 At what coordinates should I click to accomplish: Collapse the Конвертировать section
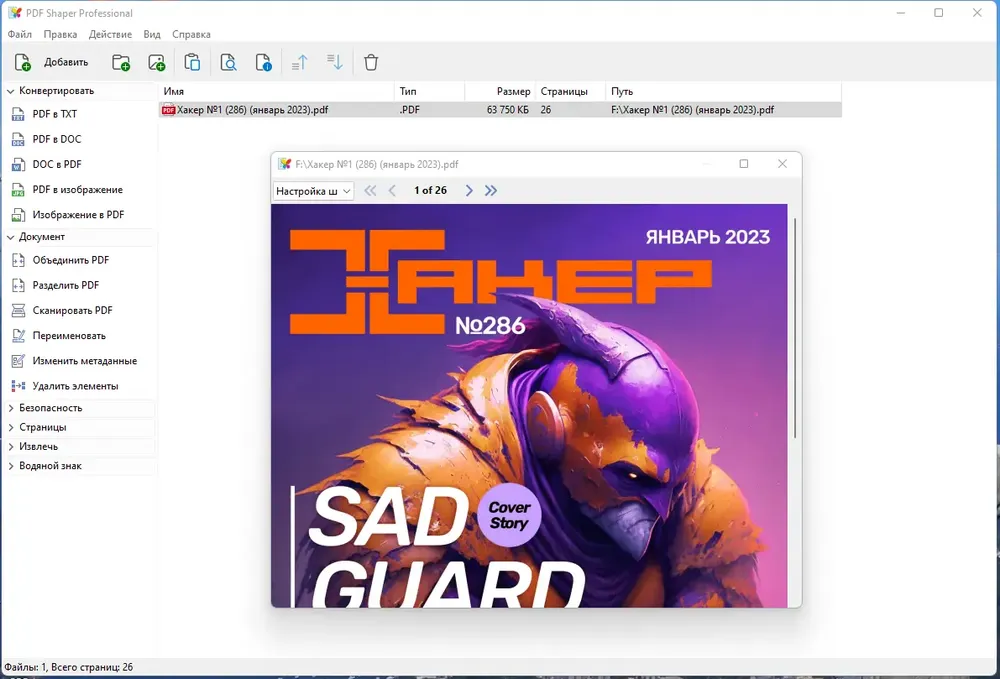click(11, 91)
